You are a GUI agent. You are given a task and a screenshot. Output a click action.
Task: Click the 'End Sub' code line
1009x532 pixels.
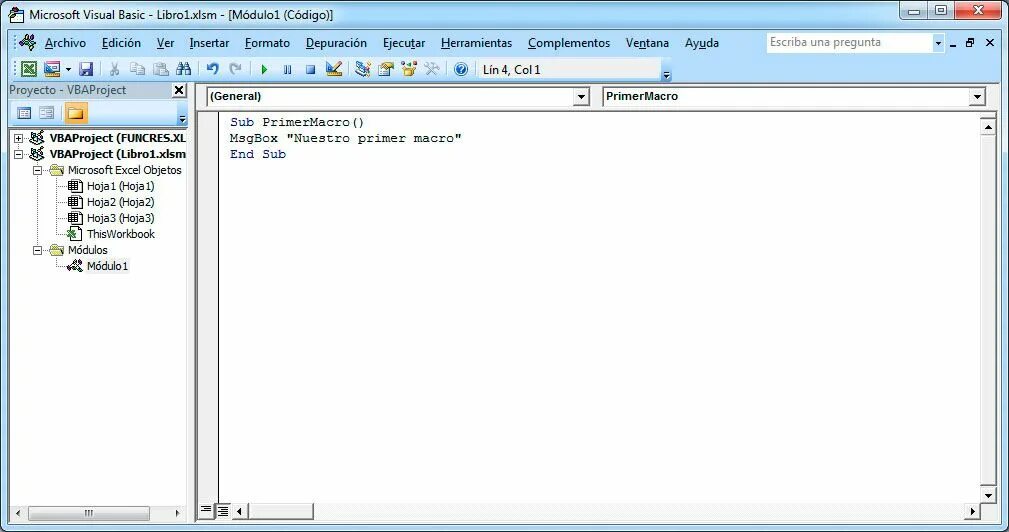(x=257, y=154)
